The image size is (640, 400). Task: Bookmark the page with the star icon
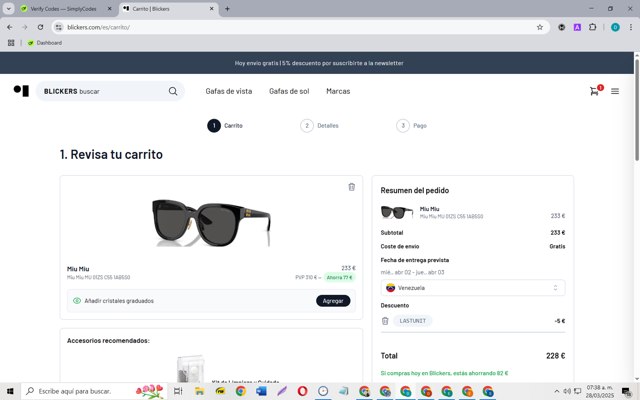[540, 27]
